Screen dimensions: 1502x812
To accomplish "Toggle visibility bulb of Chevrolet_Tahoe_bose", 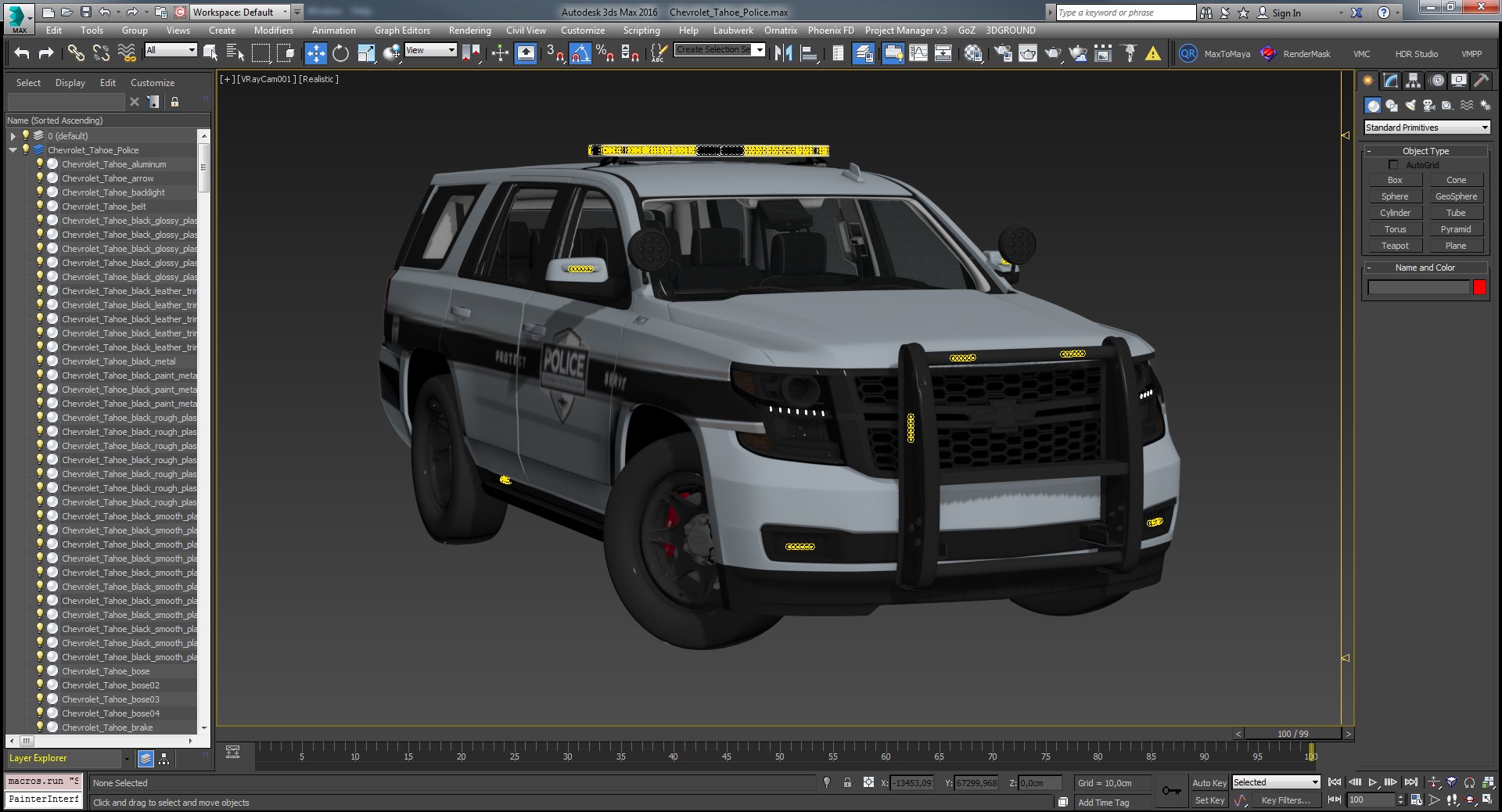I will click(x=40, y=671).
